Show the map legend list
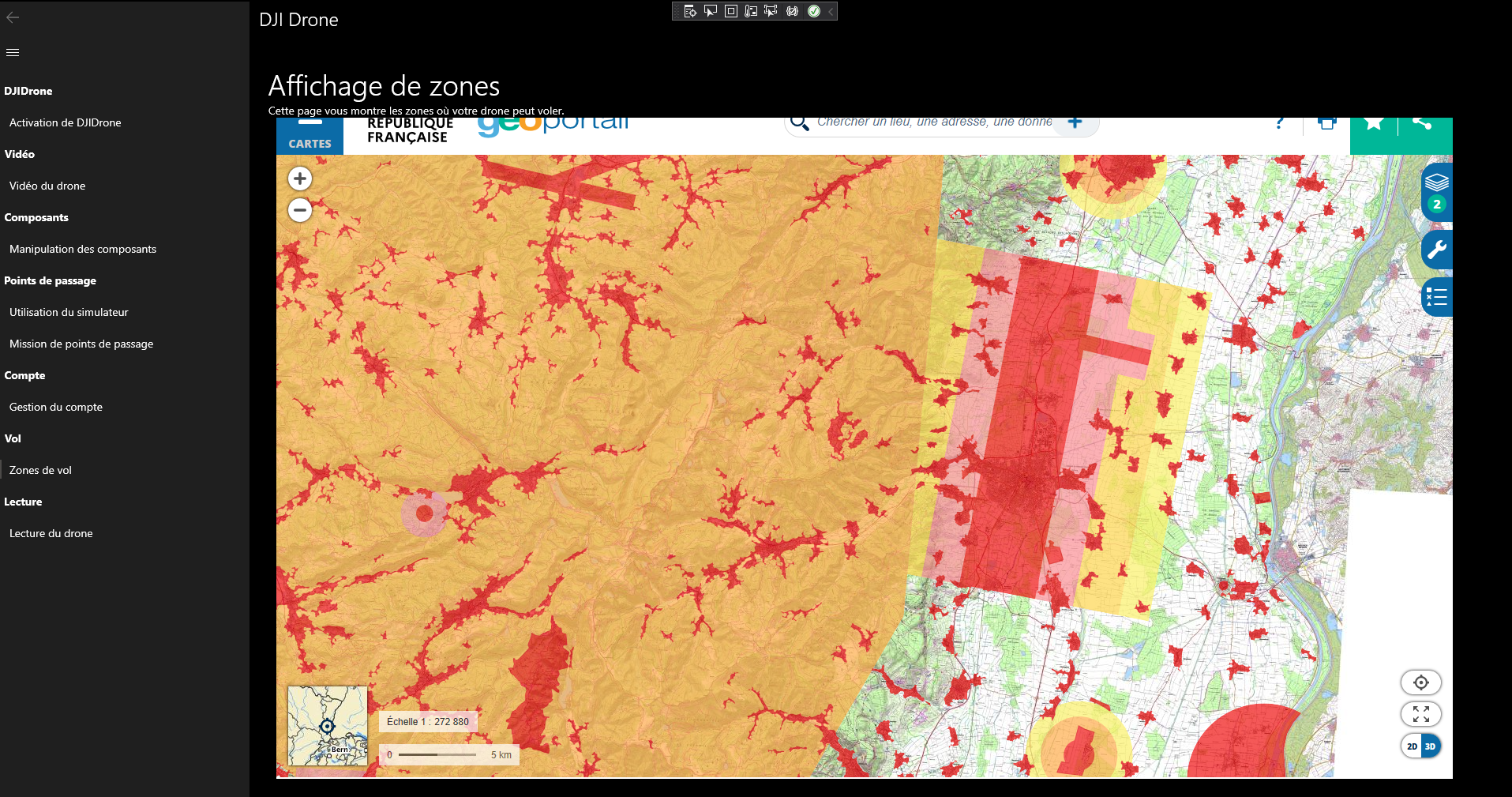Viewport: 1512px width, 797px height. 1436,297
